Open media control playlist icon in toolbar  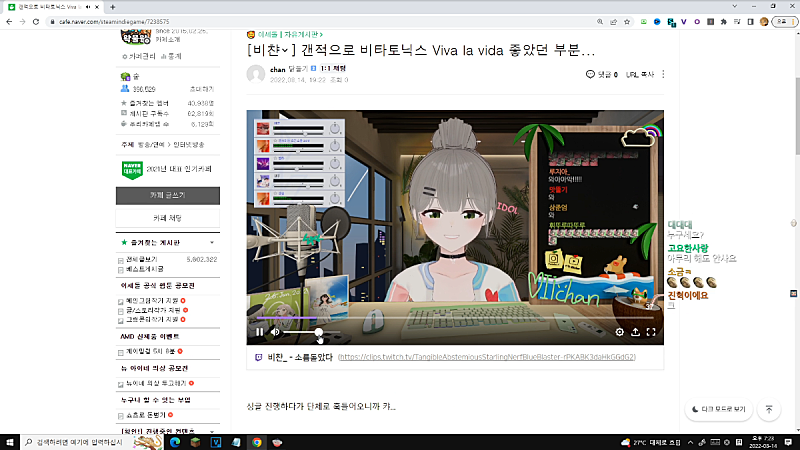click(737, 22)
